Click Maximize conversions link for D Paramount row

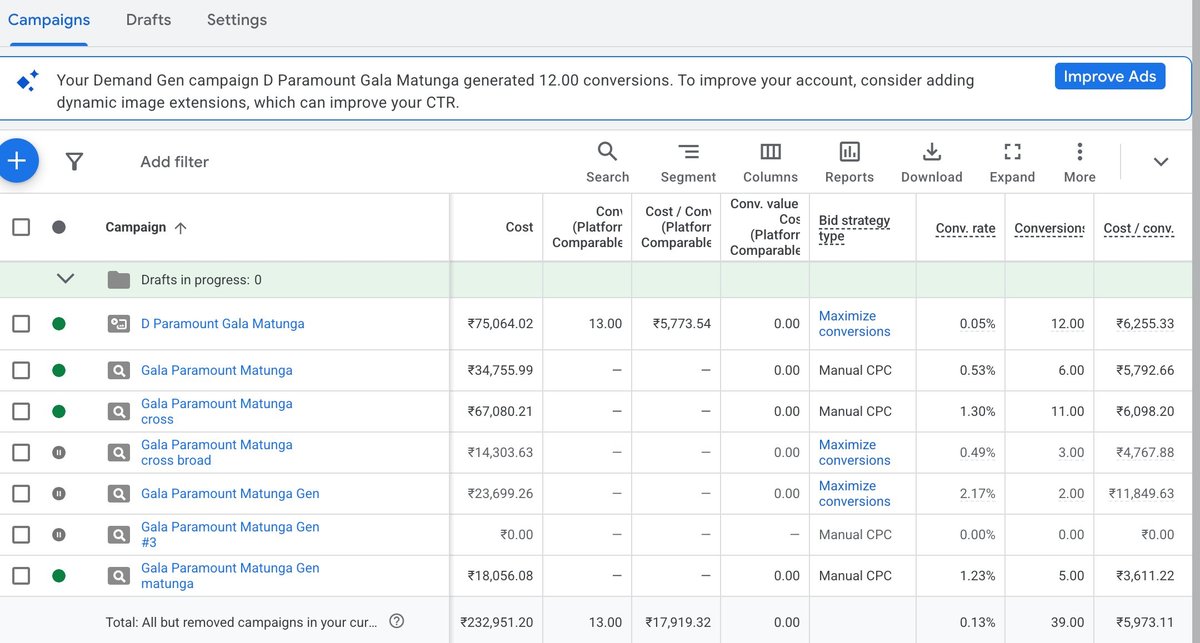tap(854, 323)
